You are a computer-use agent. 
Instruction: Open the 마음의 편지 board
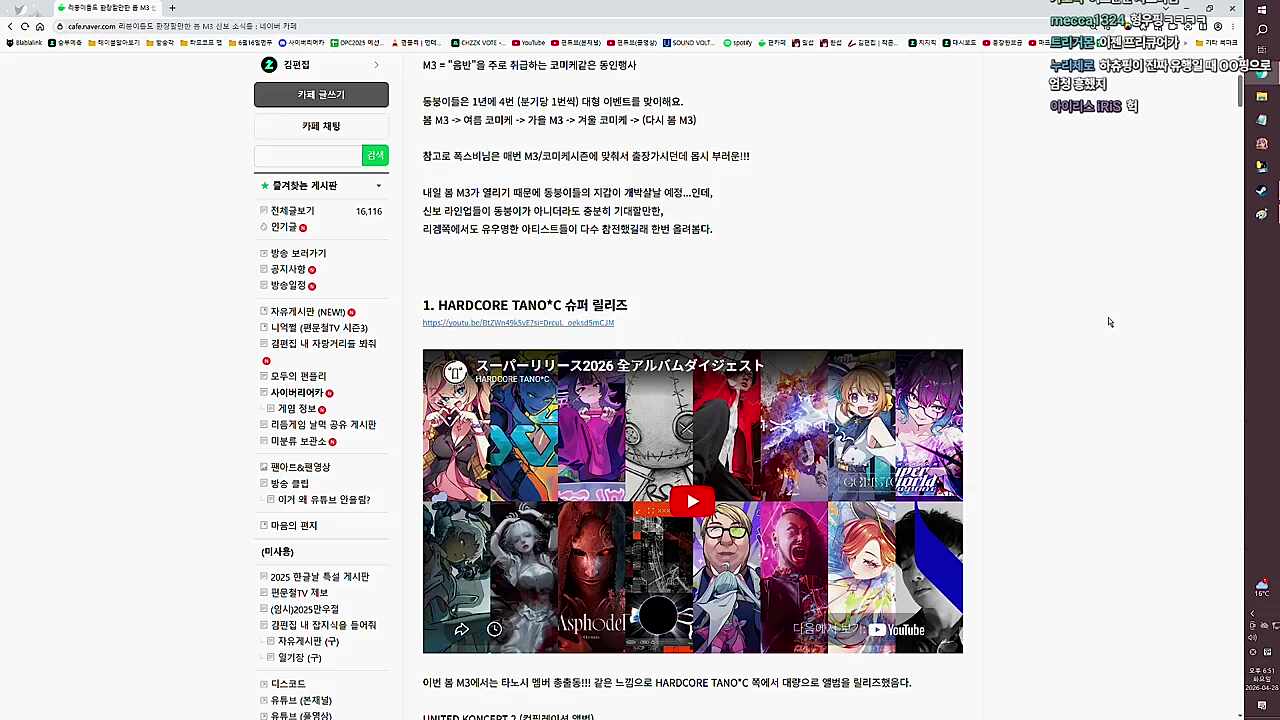294,526
